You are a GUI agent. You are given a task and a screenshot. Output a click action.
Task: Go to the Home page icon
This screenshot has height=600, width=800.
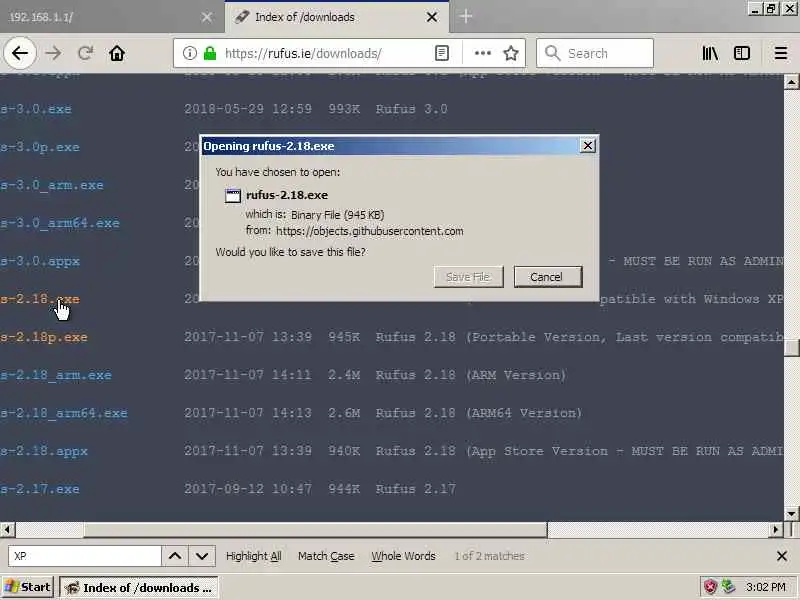point(117,53)
